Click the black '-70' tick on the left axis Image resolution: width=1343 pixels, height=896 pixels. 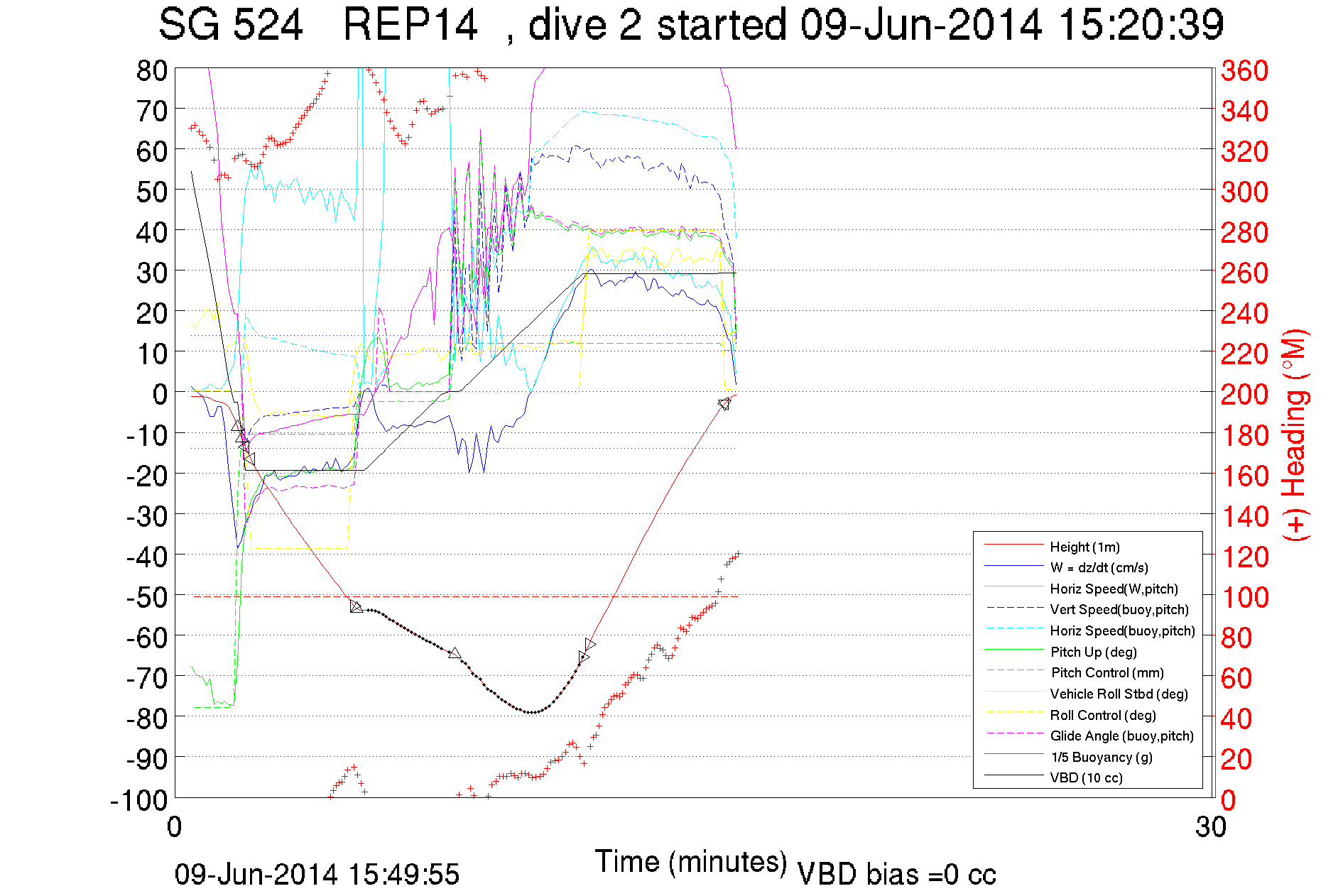click(146, 678)
